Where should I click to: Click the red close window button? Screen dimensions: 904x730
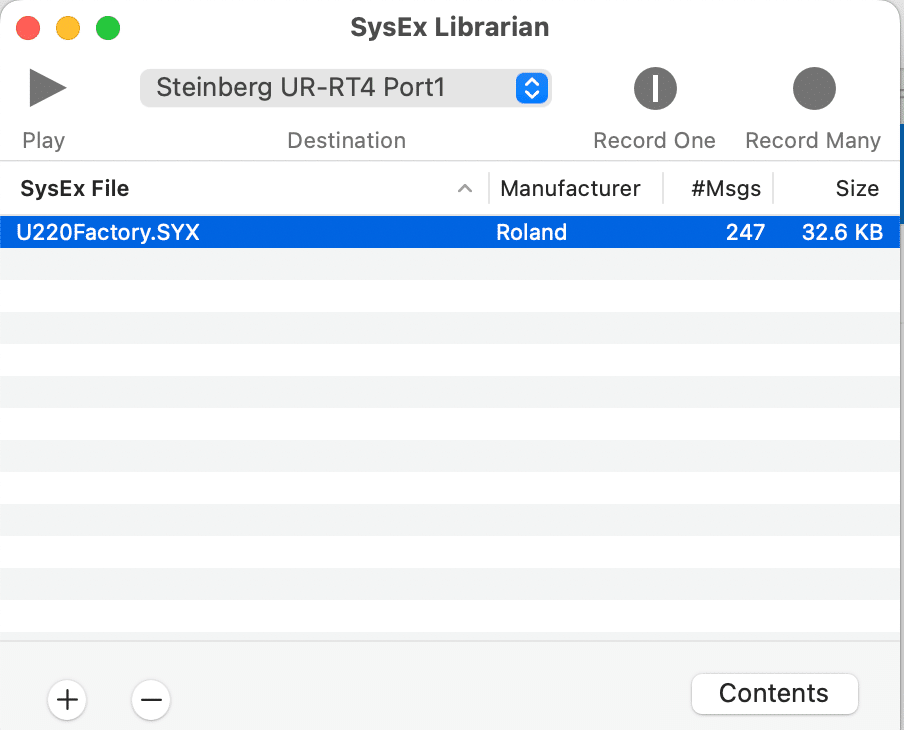[28, 28]
